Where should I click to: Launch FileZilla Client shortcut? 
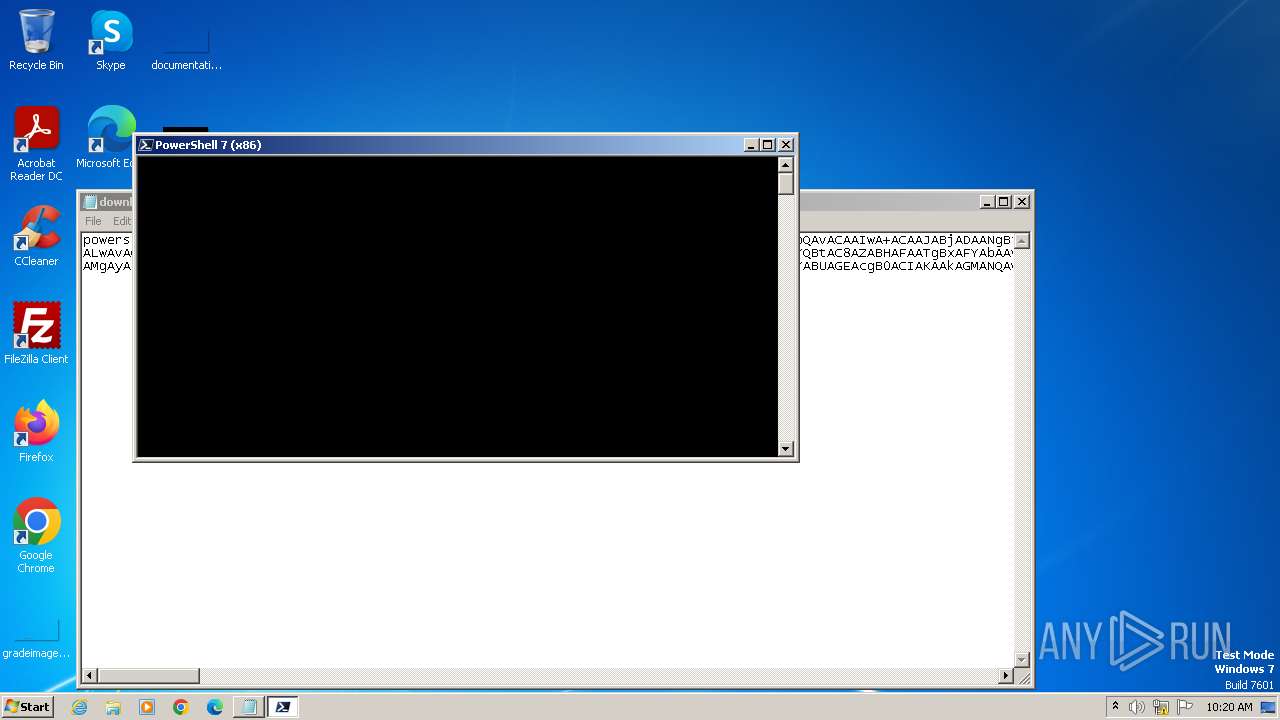[x=36, y=333]
